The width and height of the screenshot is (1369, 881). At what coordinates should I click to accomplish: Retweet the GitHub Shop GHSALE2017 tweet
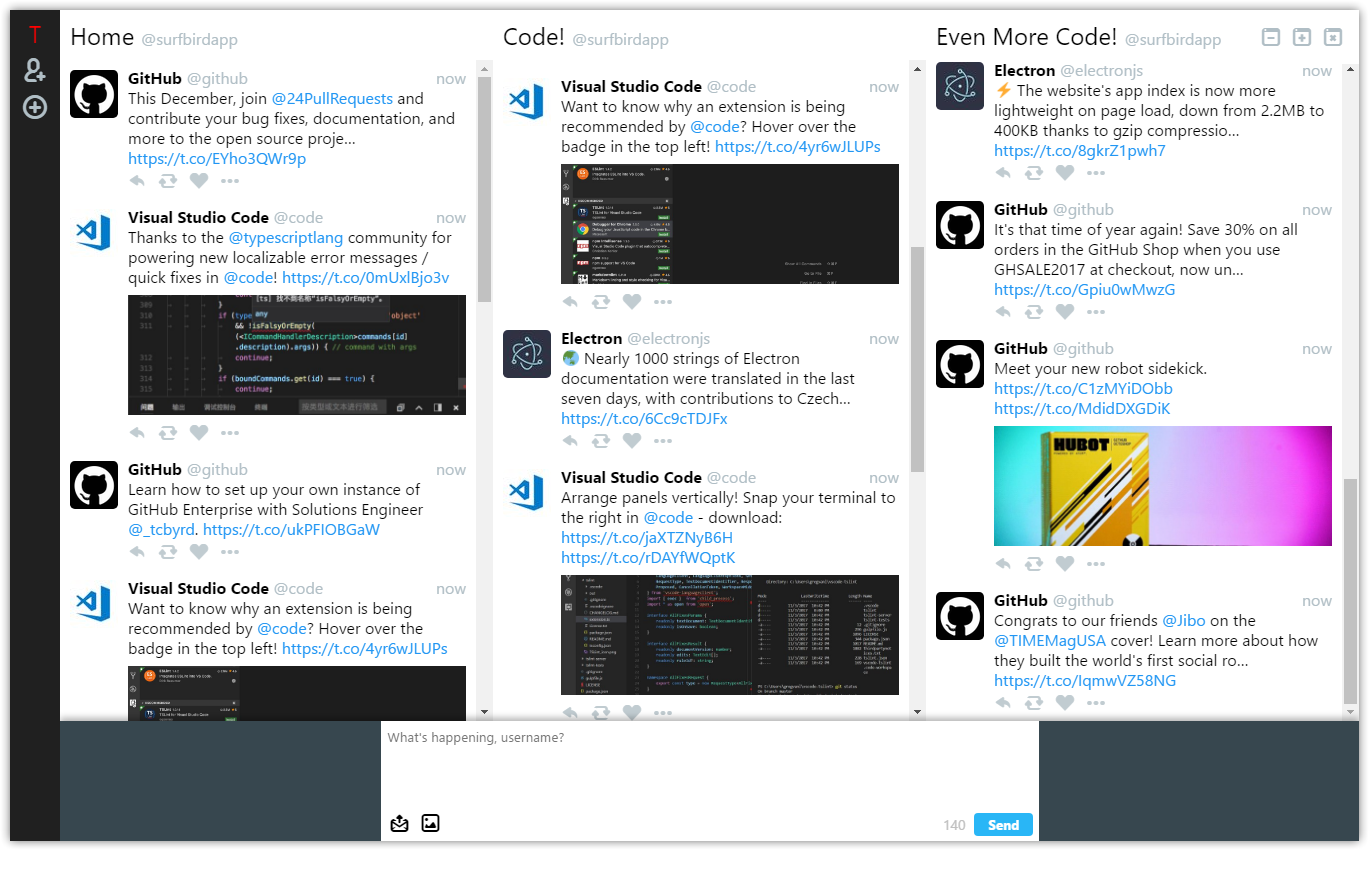(x=1034, y=312)
